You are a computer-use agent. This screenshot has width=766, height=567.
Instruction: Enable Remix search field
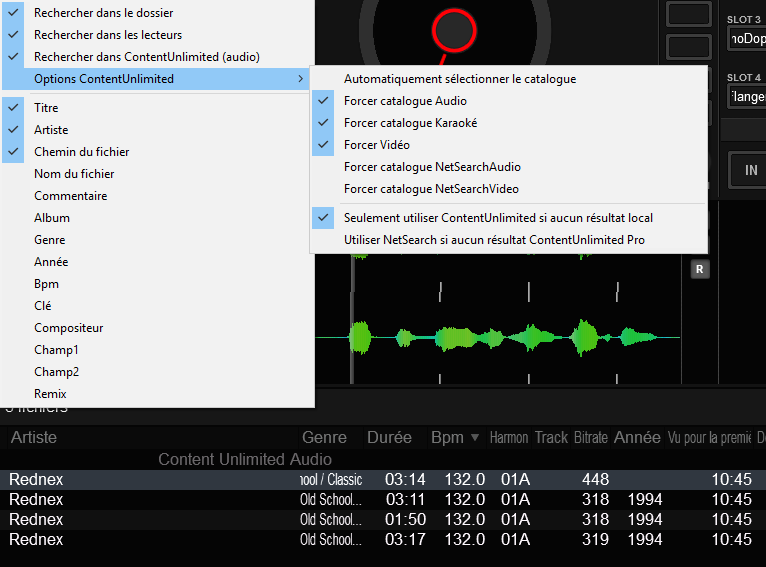coord(157,393)
